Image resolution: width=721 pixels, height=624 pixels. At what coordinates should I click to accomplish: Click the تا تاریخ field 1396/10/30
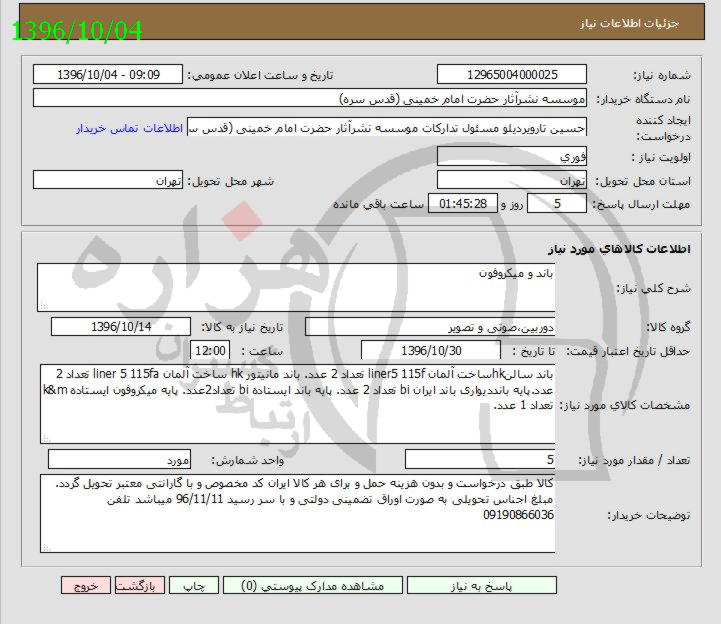pos(431,350)
